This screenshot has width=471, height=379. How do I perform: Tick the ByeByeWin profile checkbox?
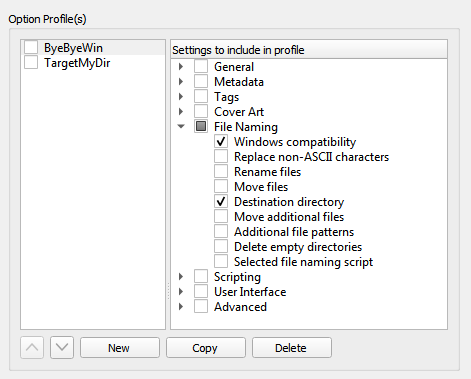point(31,48)
